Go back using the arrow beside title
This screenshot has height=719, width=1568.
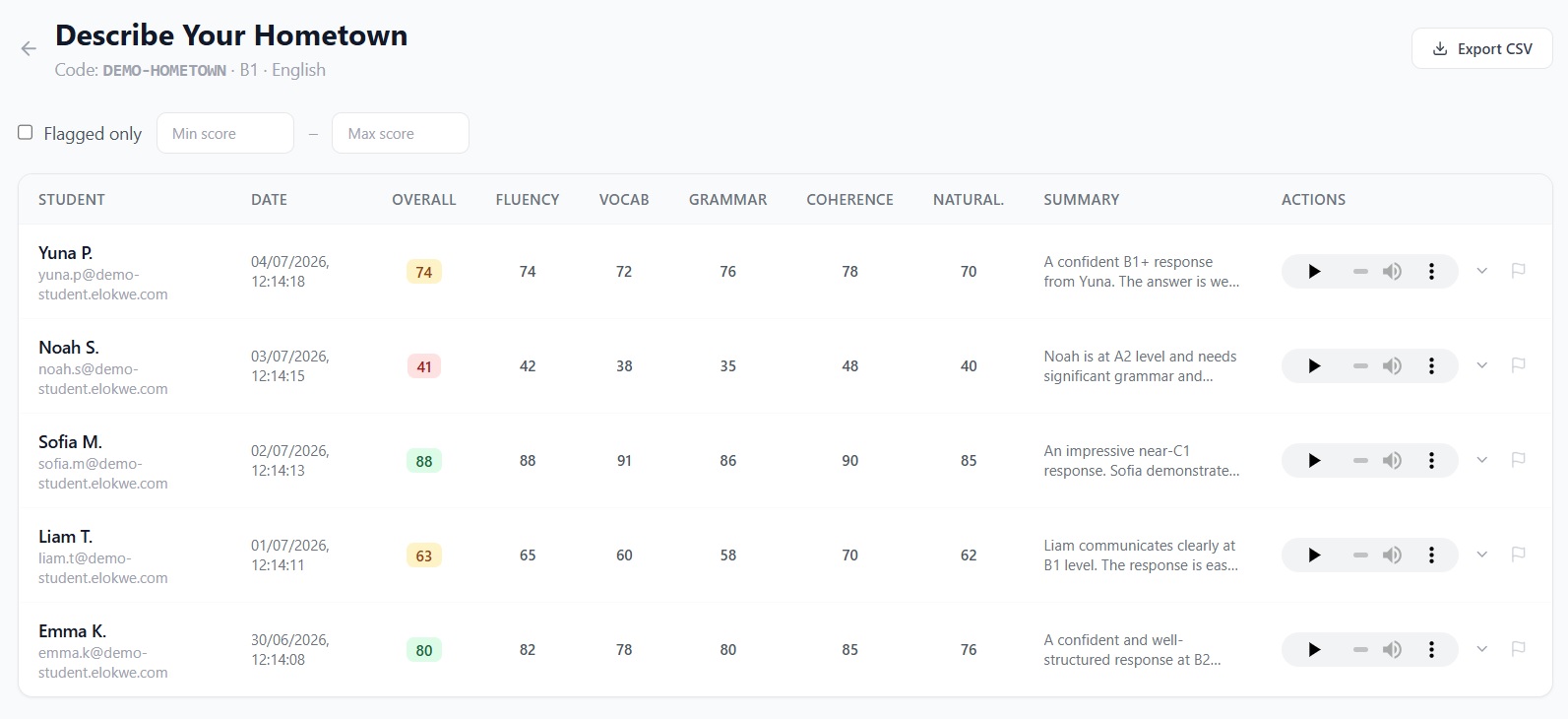[29, 48]
